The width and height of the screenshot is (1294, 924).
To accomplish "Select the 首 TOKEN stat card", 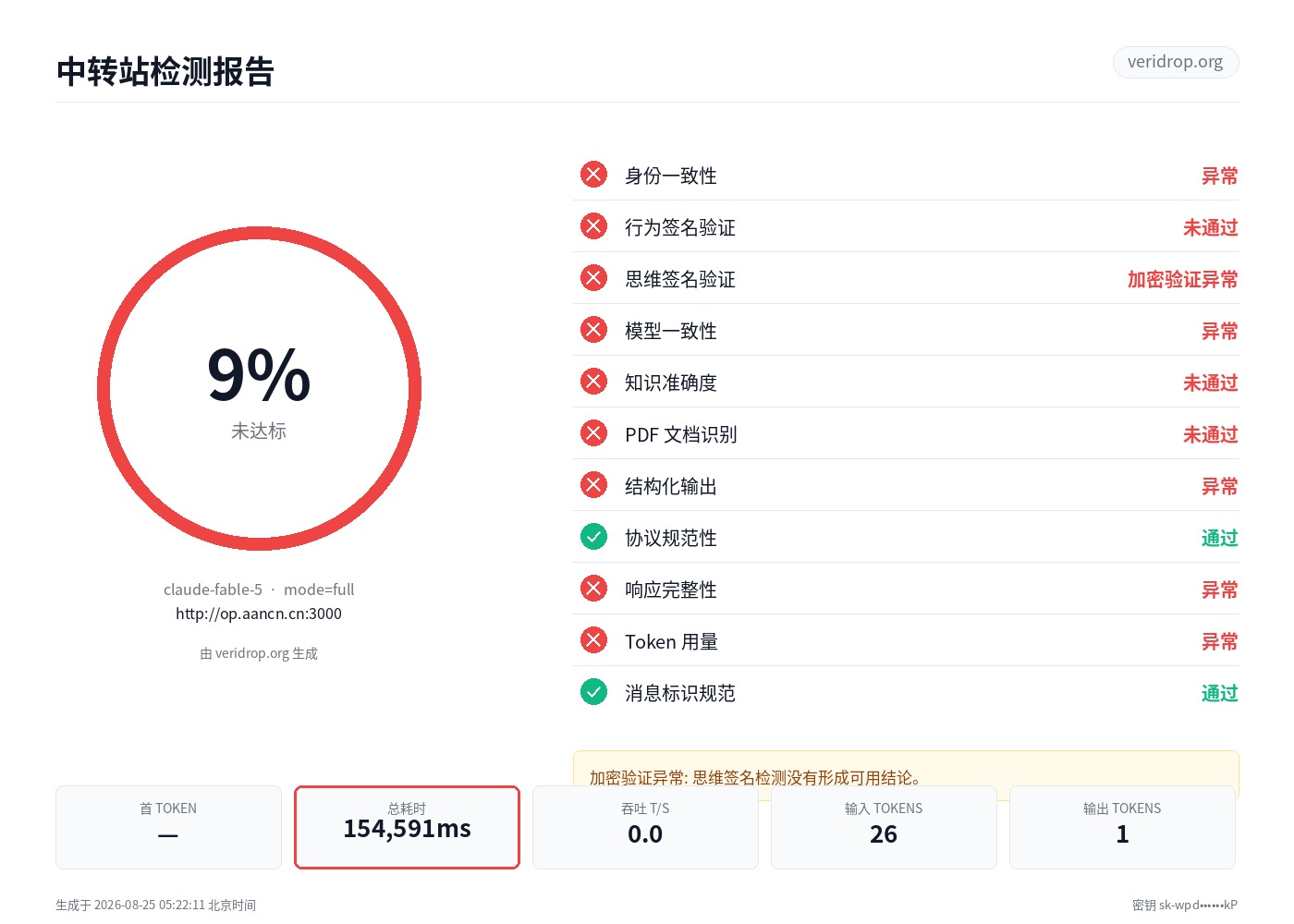I will 168,827.
